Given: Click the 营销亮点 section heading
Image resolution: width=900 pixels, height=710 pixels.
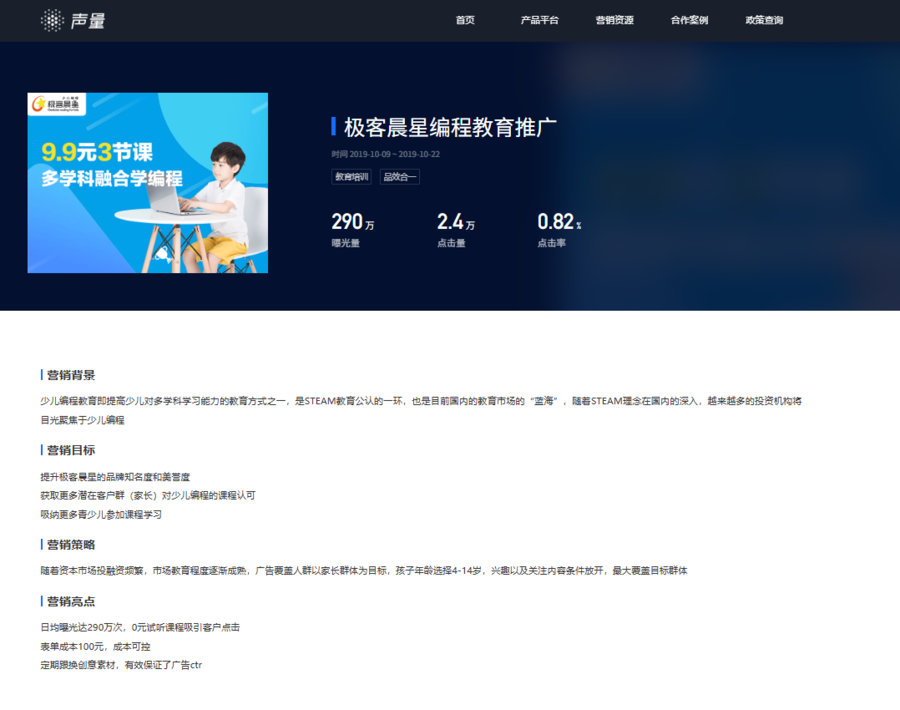Looking at the screenshot, I should pyautogui.click(x=71, y=602).
